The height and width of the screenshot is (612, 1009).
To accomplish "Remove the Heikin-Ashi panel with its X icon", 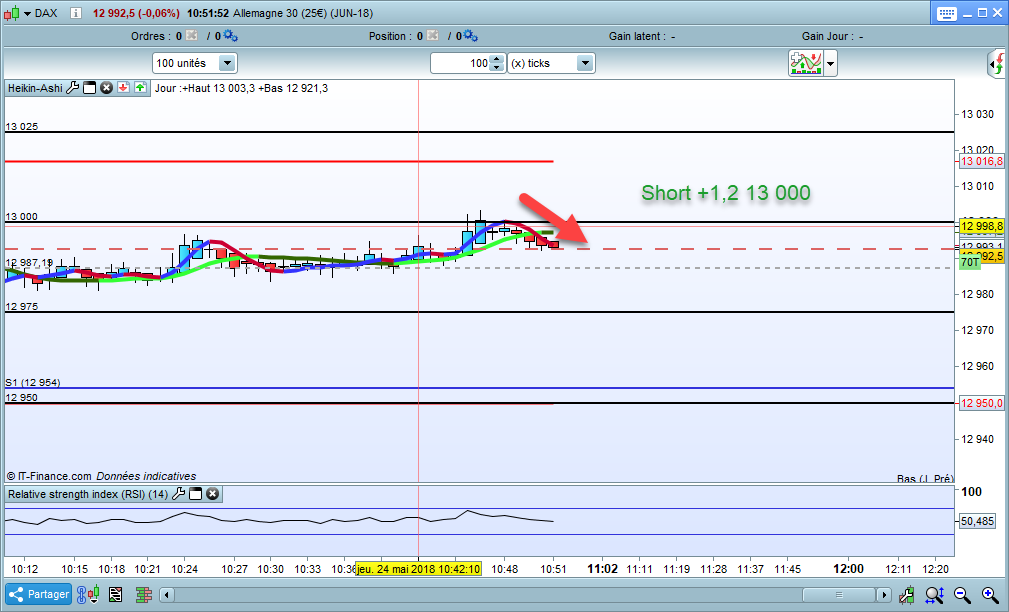I will (106, 88).
